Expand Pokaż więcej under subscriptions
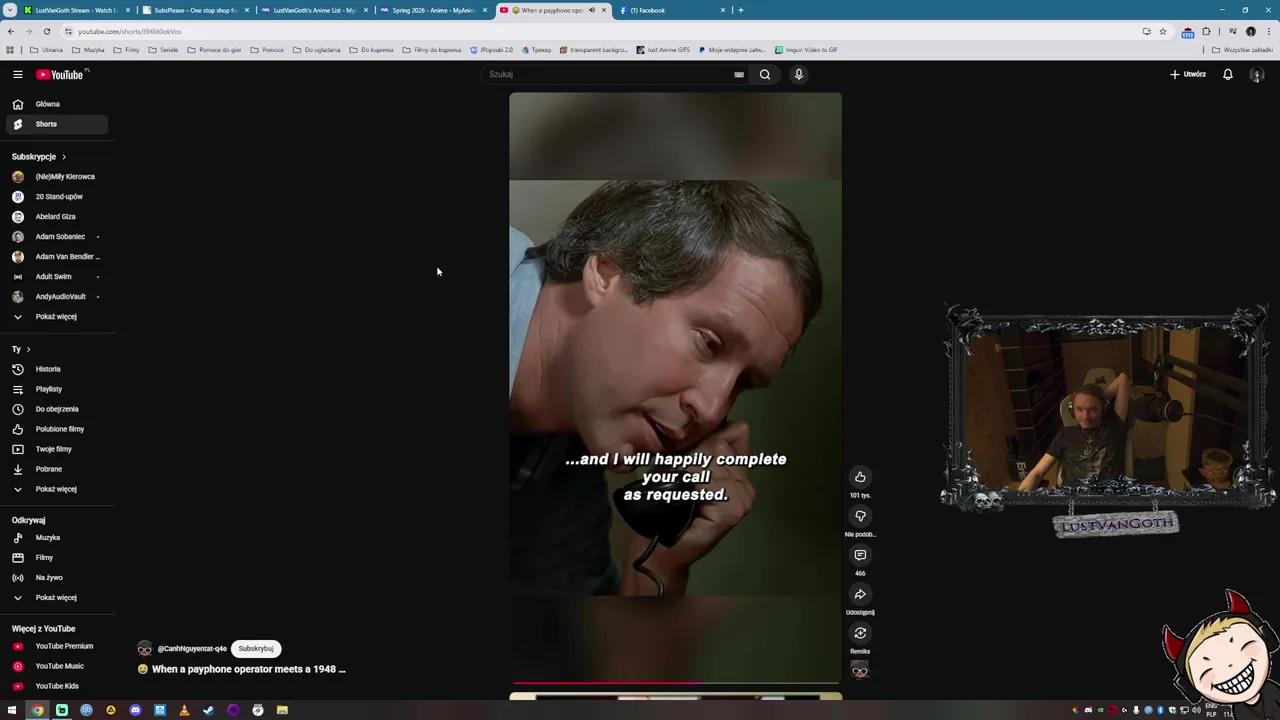This screenshot has width=1280, height=720. 55,317
